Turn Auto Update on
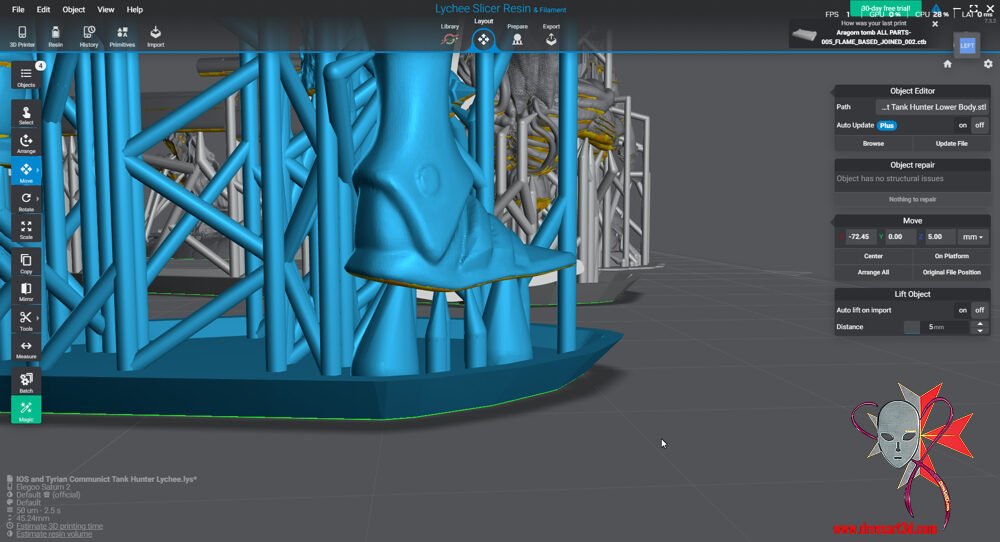Screen dimensions: 1000x542 coord(962,126)
